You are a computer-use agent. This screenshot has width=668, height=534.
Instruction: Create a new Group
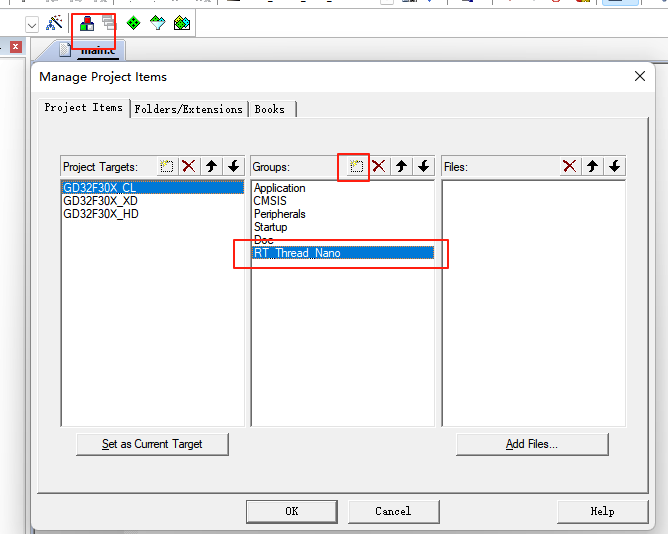(357, 166)
